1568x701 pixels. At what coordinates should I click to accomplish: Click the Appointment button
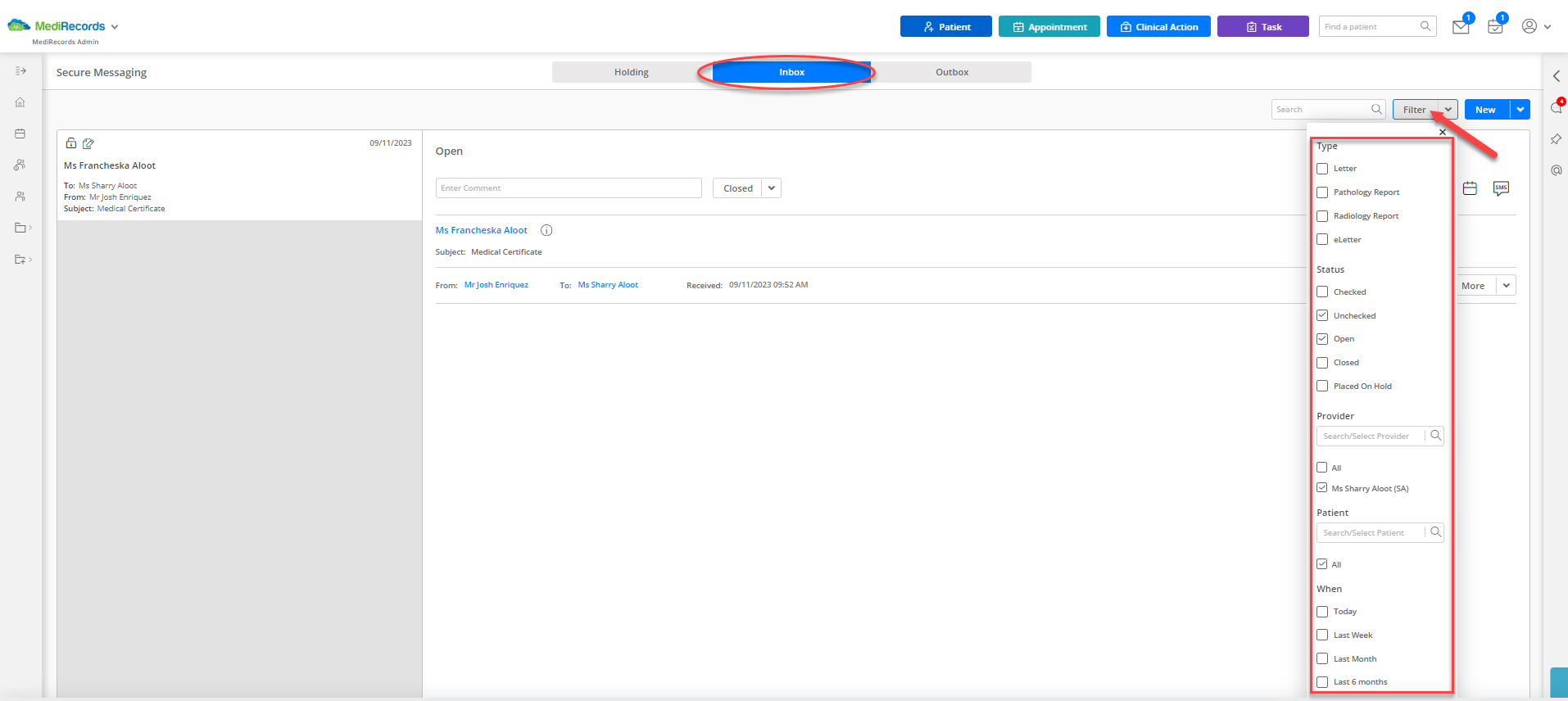click(x=1049, y=27)
